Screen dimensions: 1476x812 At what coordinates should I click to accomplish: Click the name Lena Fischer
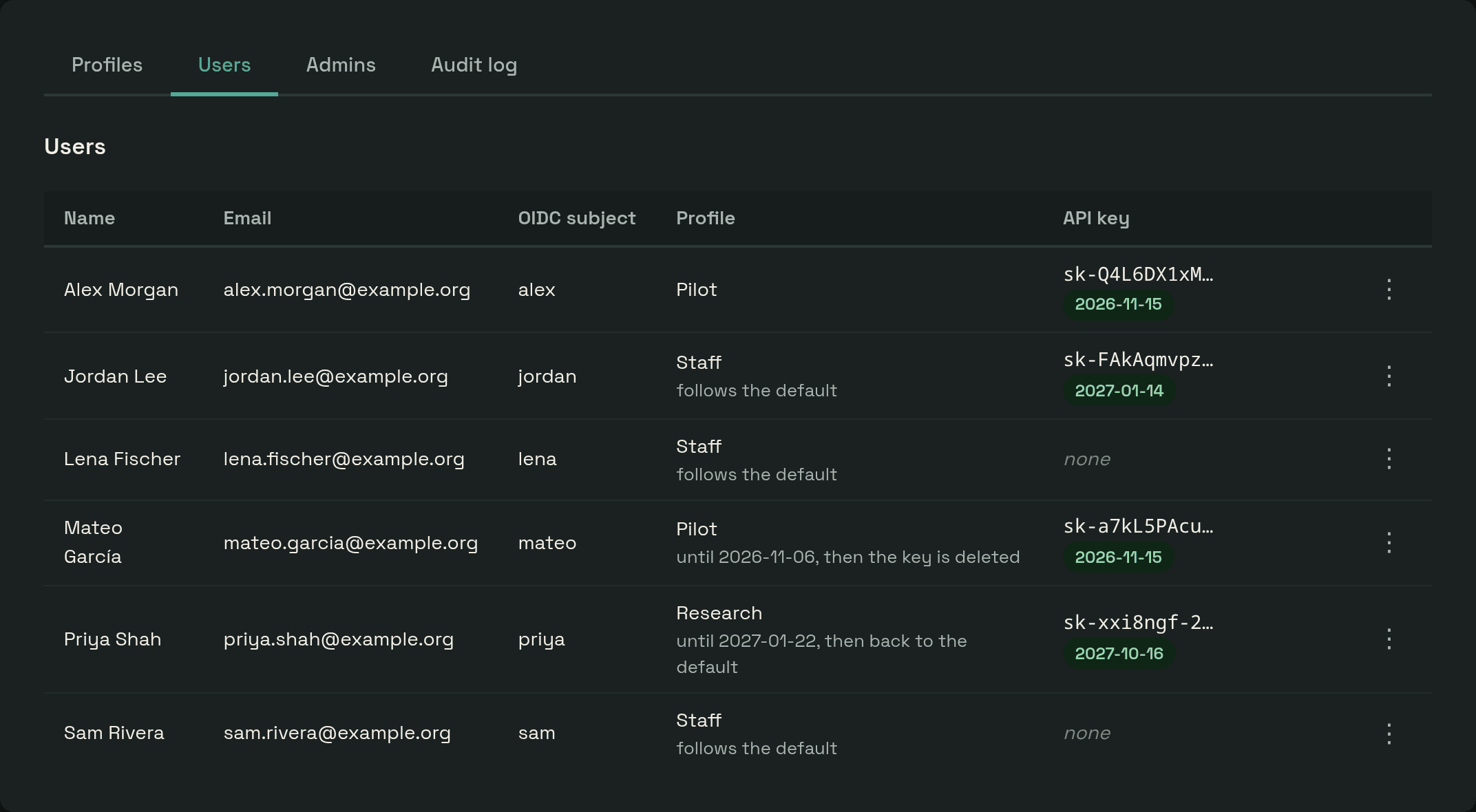coord(122,459)
